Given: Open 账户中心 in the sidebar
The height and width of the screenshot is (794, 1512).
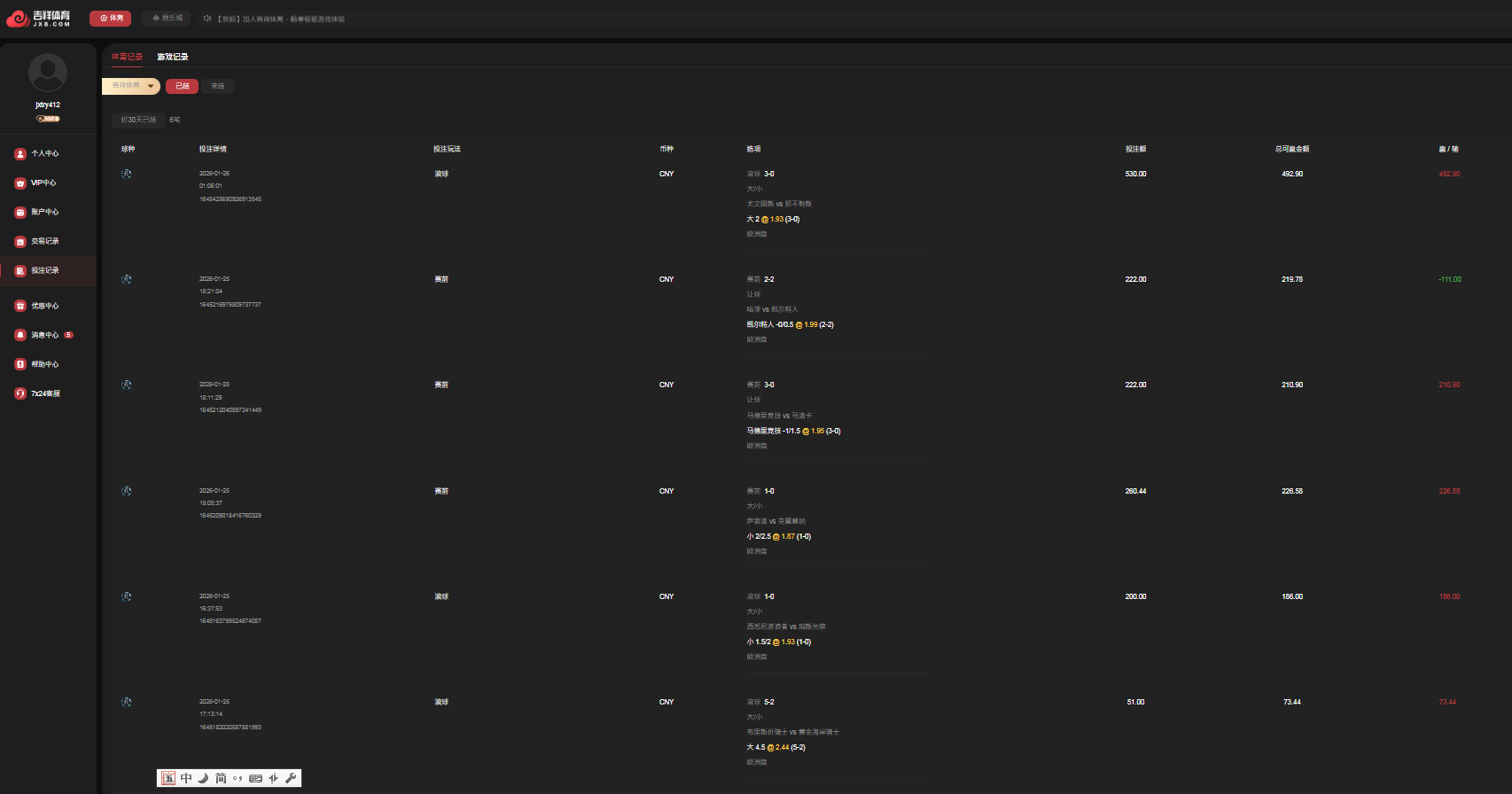Looking at the screenshot, I should (x=44, y=212).
